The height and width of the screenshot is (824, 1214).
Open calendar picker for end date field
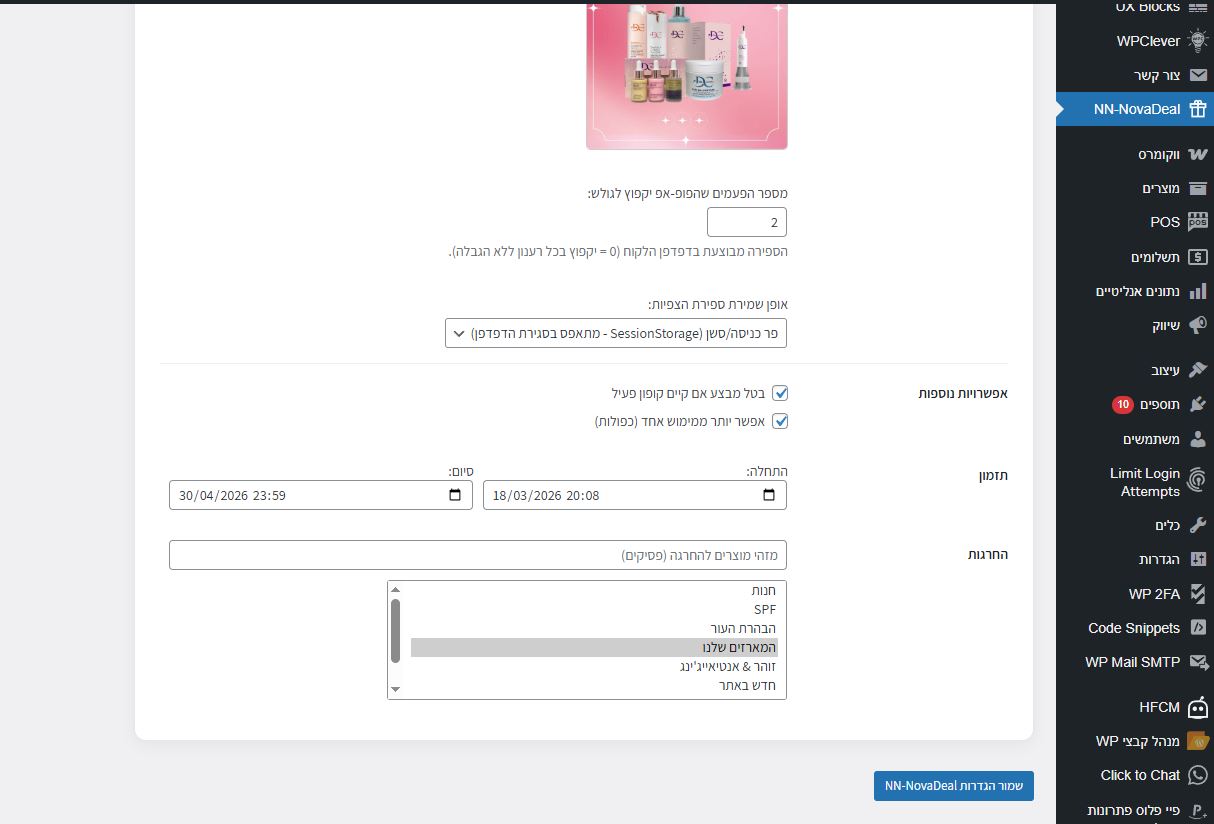(455, 495)
